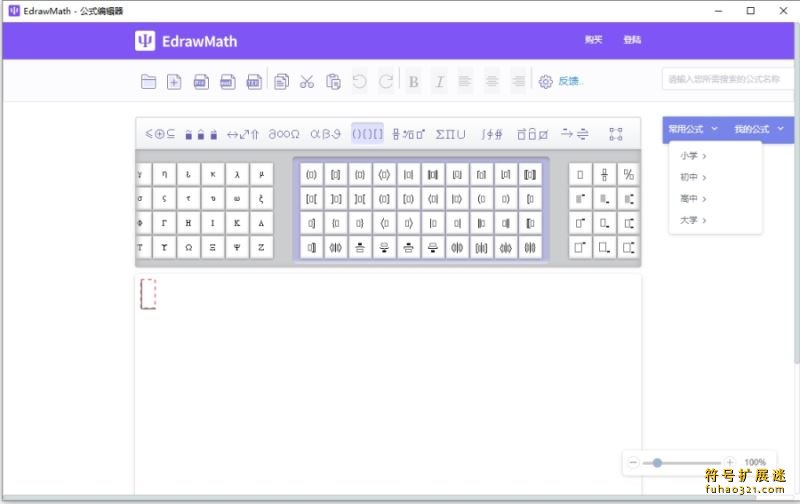Click the Copy icon in the toolbar
Viewport: 800px width, 504px height.
[281, 82]
